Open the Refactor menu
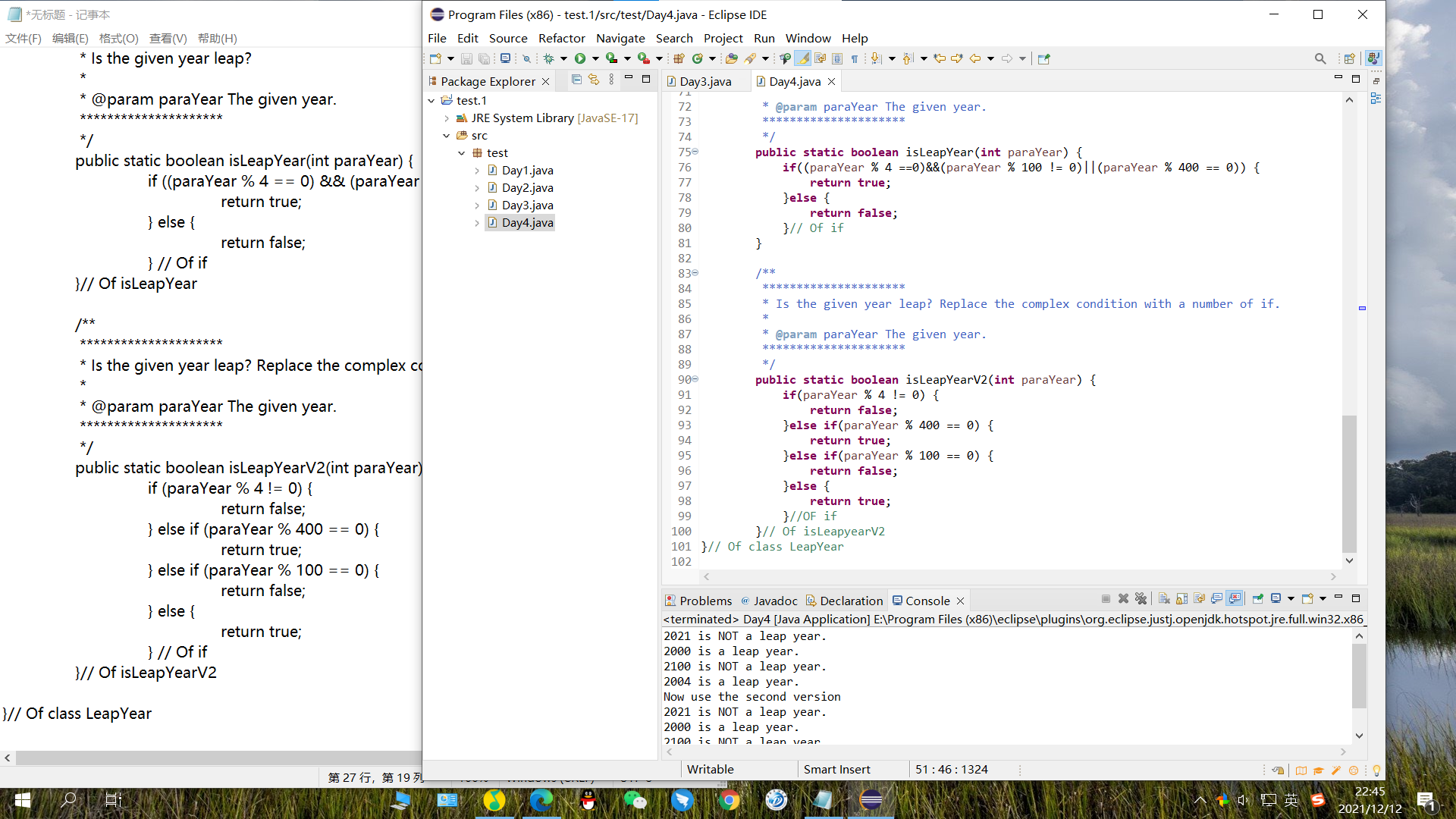Viewport: 1456px width, 819px height. click(x=561, y=38)
